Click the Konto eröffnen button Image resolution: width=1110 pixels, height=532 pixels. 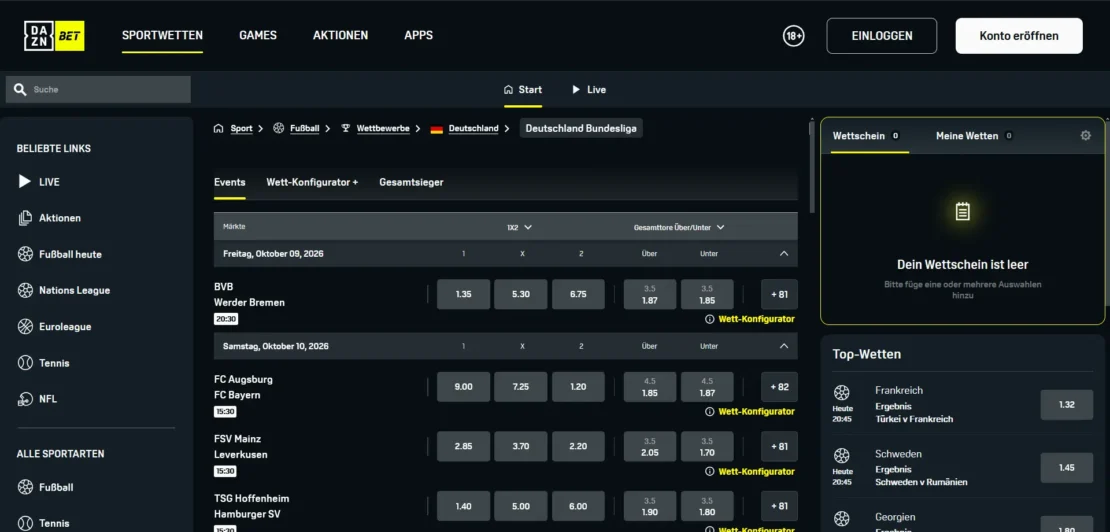pos(1019,36)
